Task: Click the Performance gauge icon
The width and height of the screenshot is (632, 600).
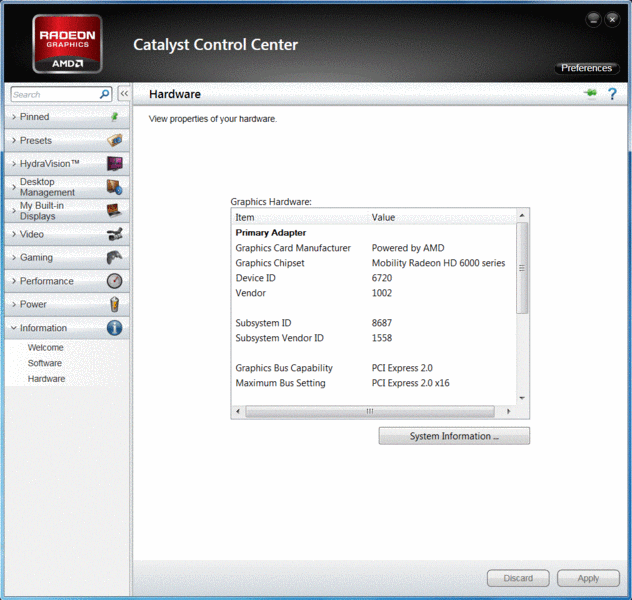Action: (114, 281)
